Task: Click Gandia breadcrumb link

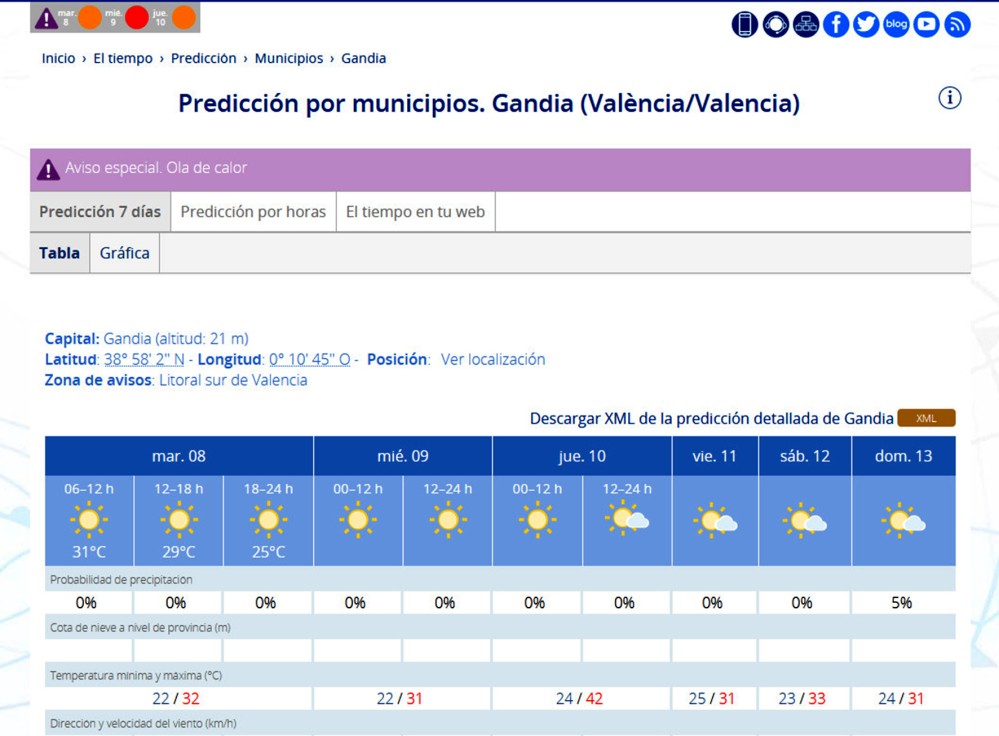Action: coord(363,58)
